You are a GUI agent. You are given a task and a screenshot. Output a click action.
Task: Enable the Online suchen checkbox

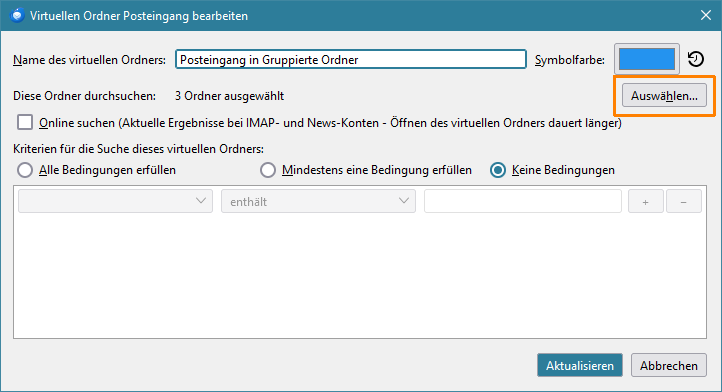coord(25,123)
